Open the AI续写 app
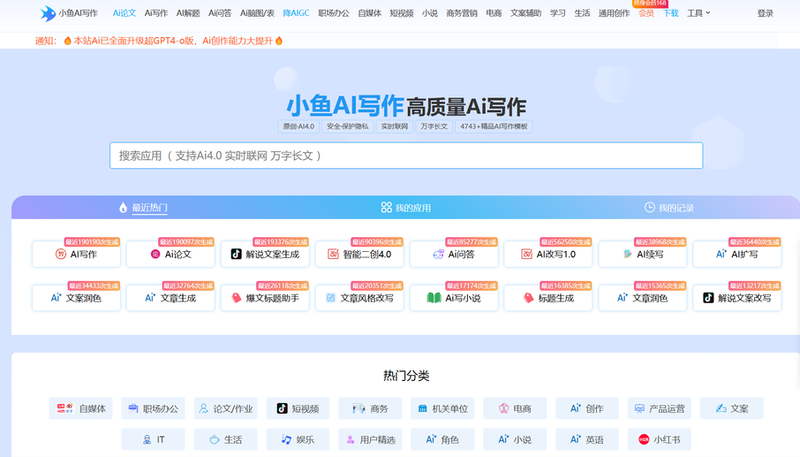 (x=643, y=254)
